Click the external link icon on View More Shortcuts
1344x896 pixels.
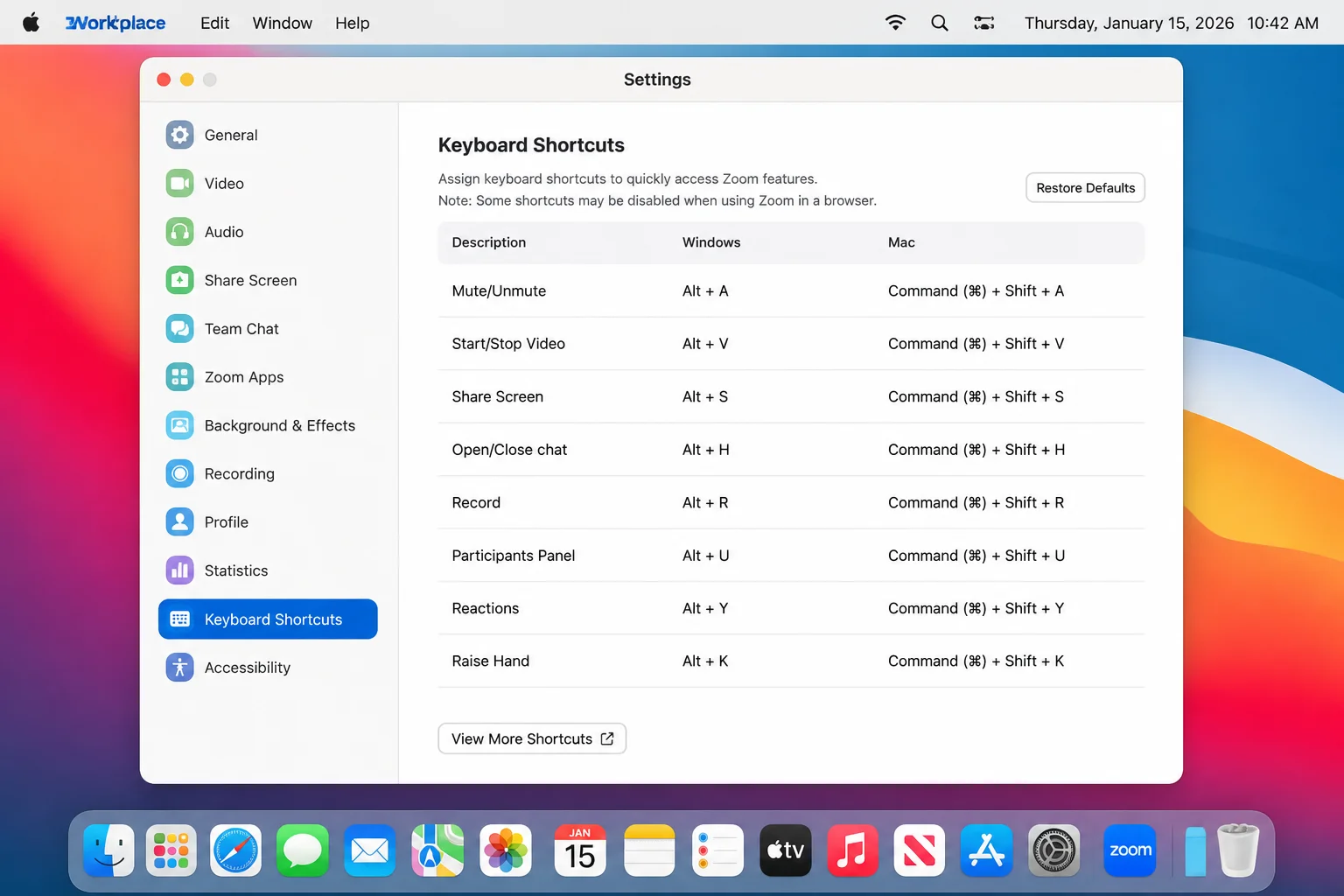click(607, 738)
